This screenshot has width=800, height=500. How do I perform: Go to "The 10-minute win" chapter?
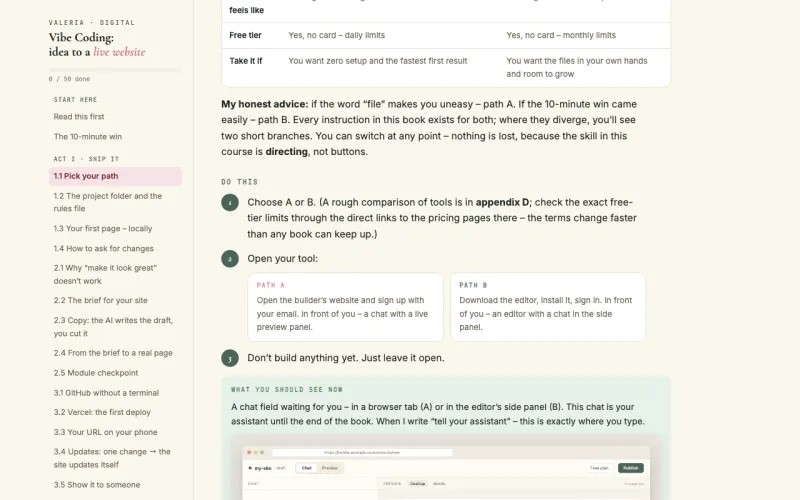[x=88, y=137]
